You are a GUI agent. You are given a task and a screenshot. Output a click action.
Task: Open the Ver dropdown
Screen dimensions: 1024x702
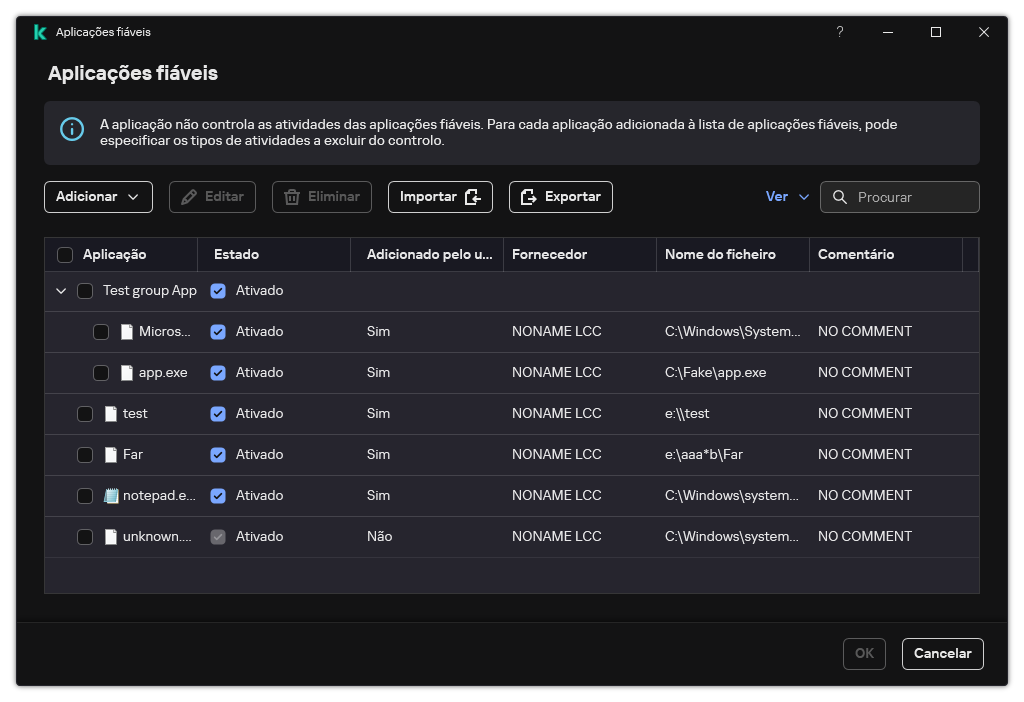point(787,197)
